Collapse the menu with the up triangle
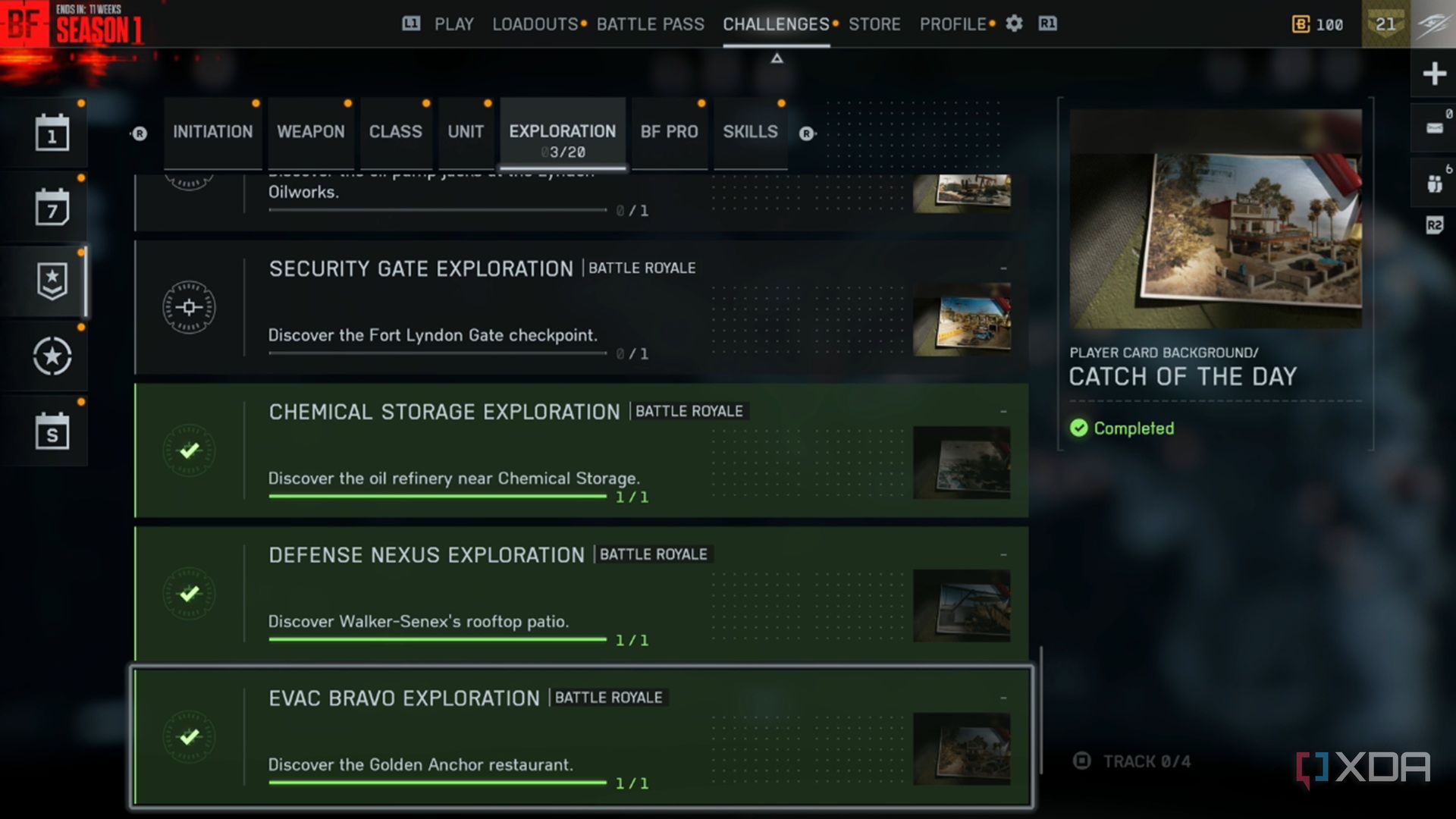 click(x=777, y=58)
